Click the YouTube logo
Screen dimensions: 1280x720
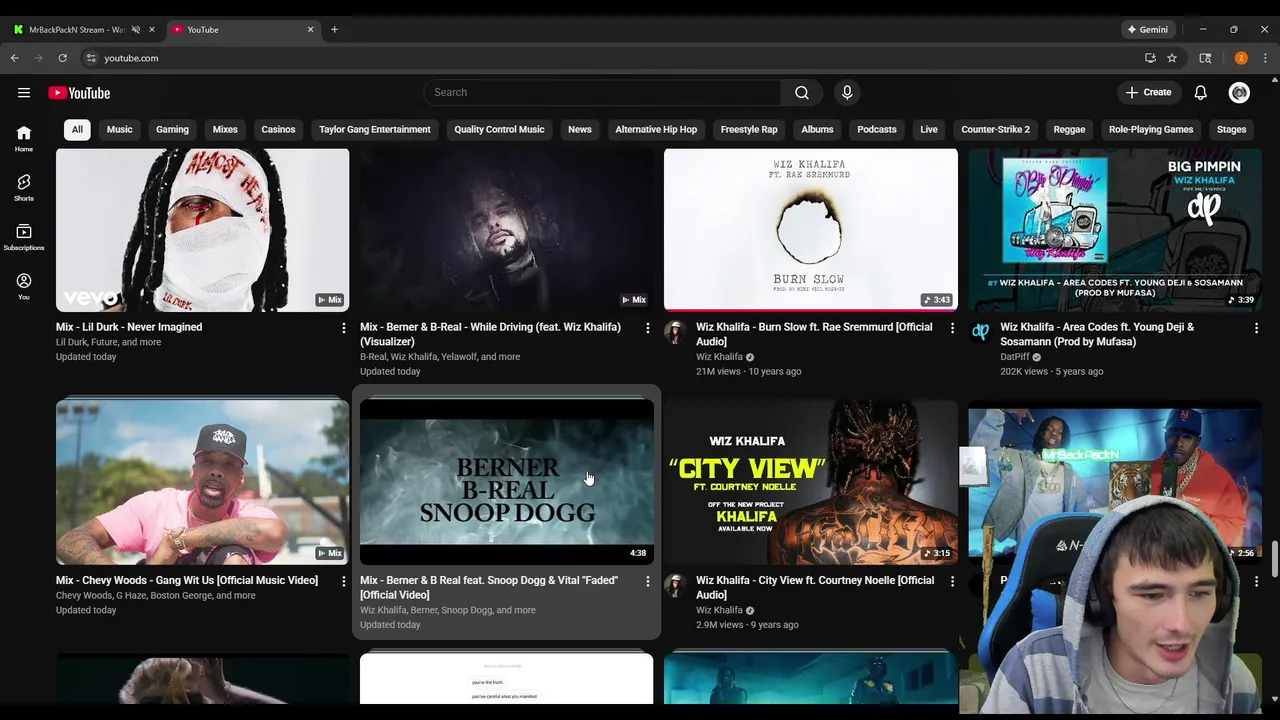[79, 93]
